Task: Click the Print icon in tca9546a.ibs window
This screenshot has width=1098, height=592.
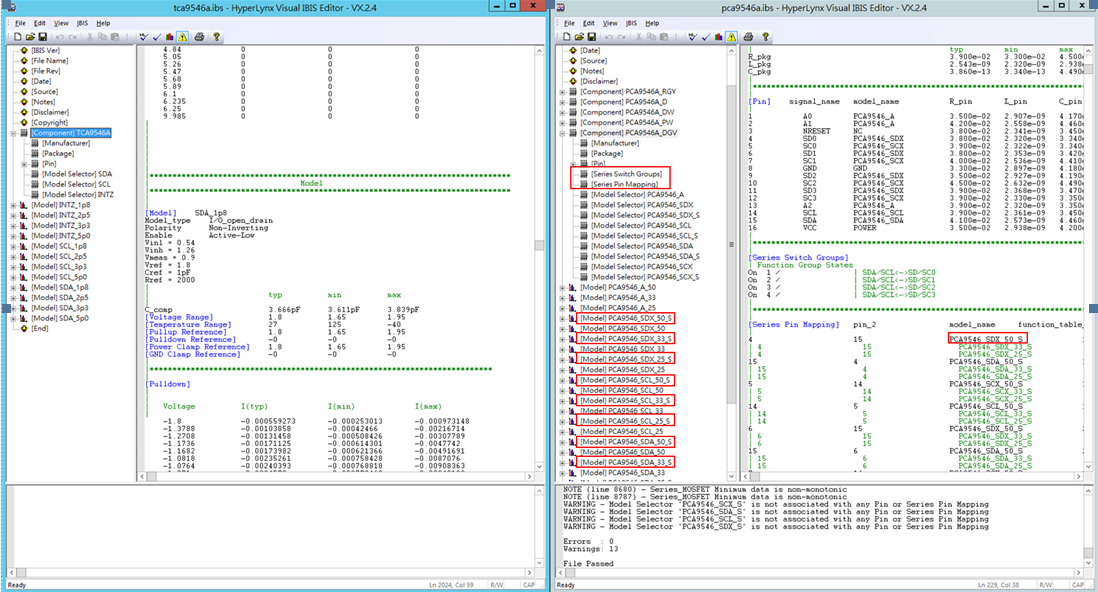Action: (200, 37)
